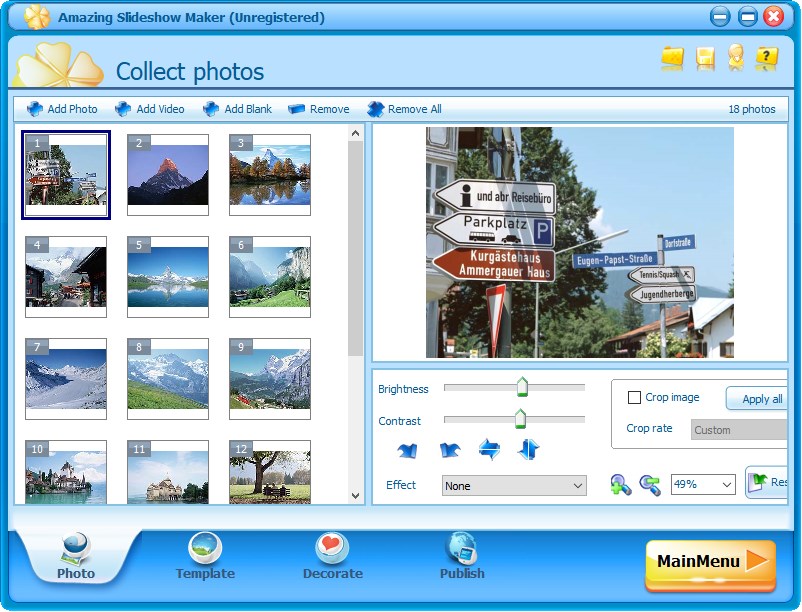Remove the selected photo via Remove
802x612 pixels.
point(319,109)
